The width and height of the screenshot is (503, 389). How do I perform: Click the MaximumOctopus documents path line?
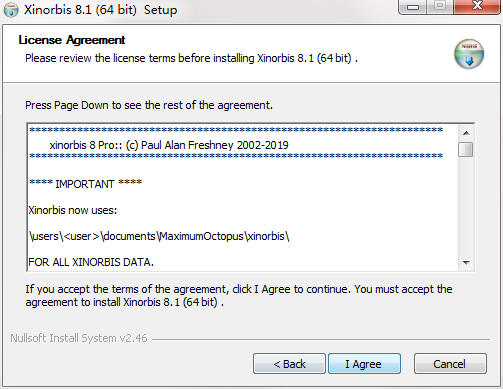(159, 236)
